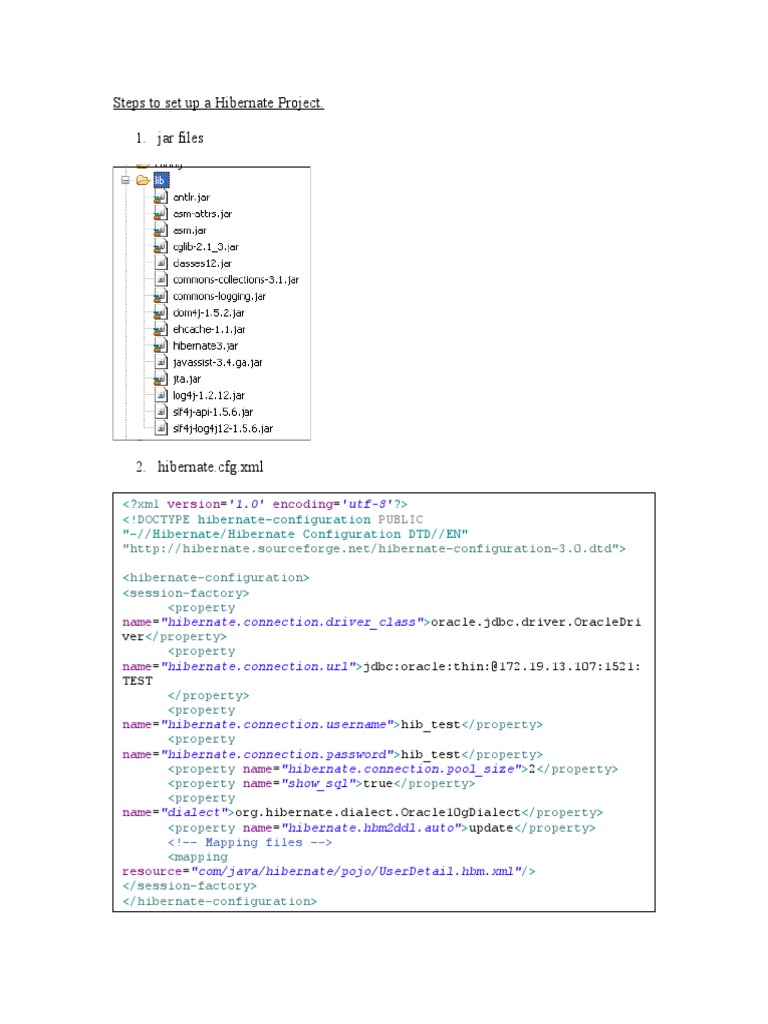The height and width of the screenshot is (1024, 768).
Task: Select the ehcache-1.1.jar file name
Action: [x=209, y=329]
